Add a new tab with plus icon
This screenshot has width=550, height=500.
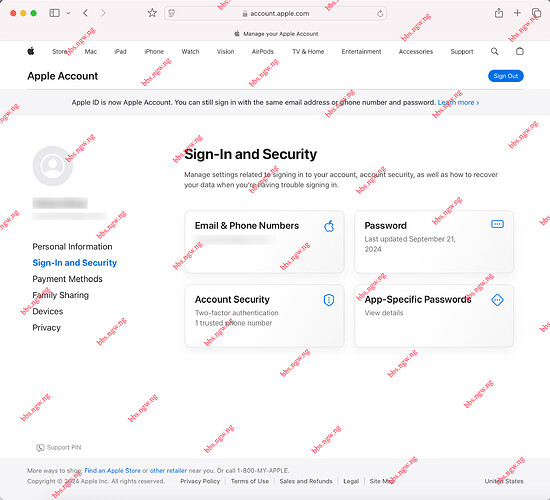point(517,13)
